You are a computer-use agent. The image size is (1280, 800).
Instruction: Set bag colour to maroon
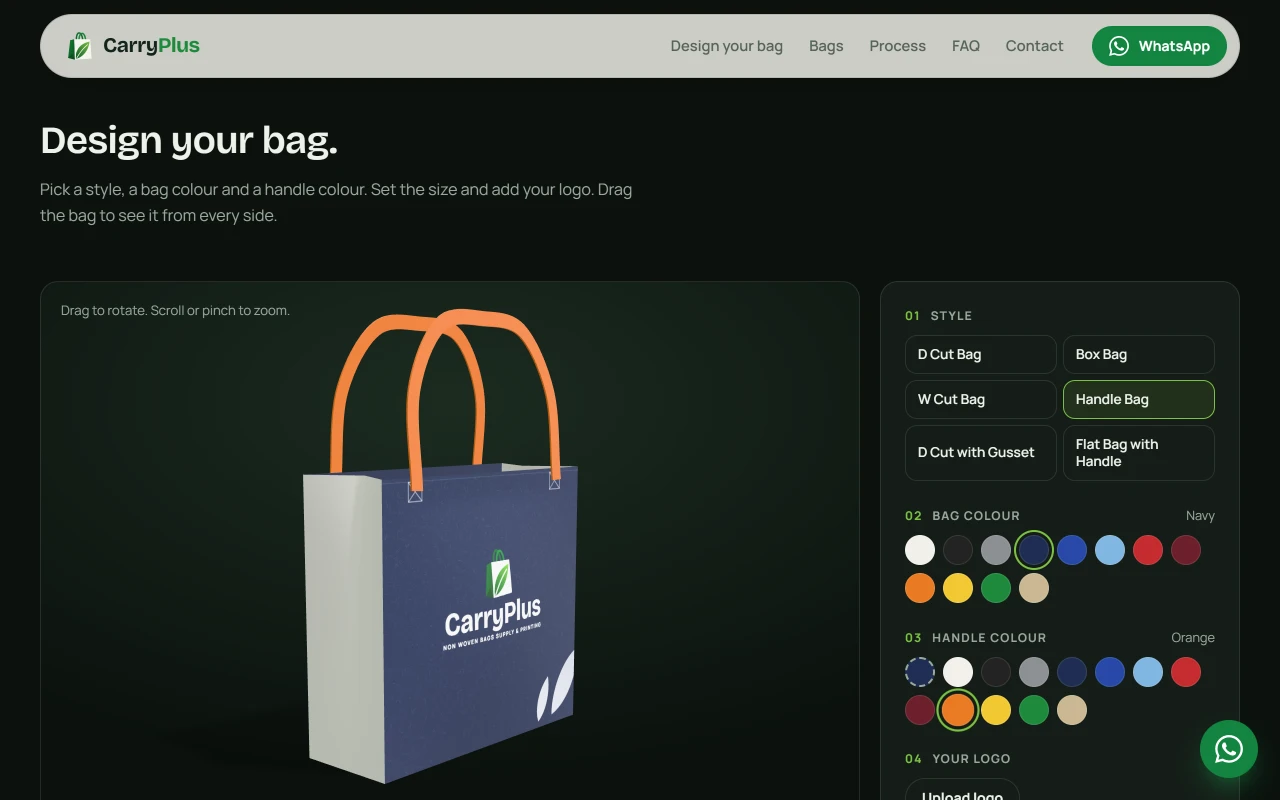tap(1186, 550)
